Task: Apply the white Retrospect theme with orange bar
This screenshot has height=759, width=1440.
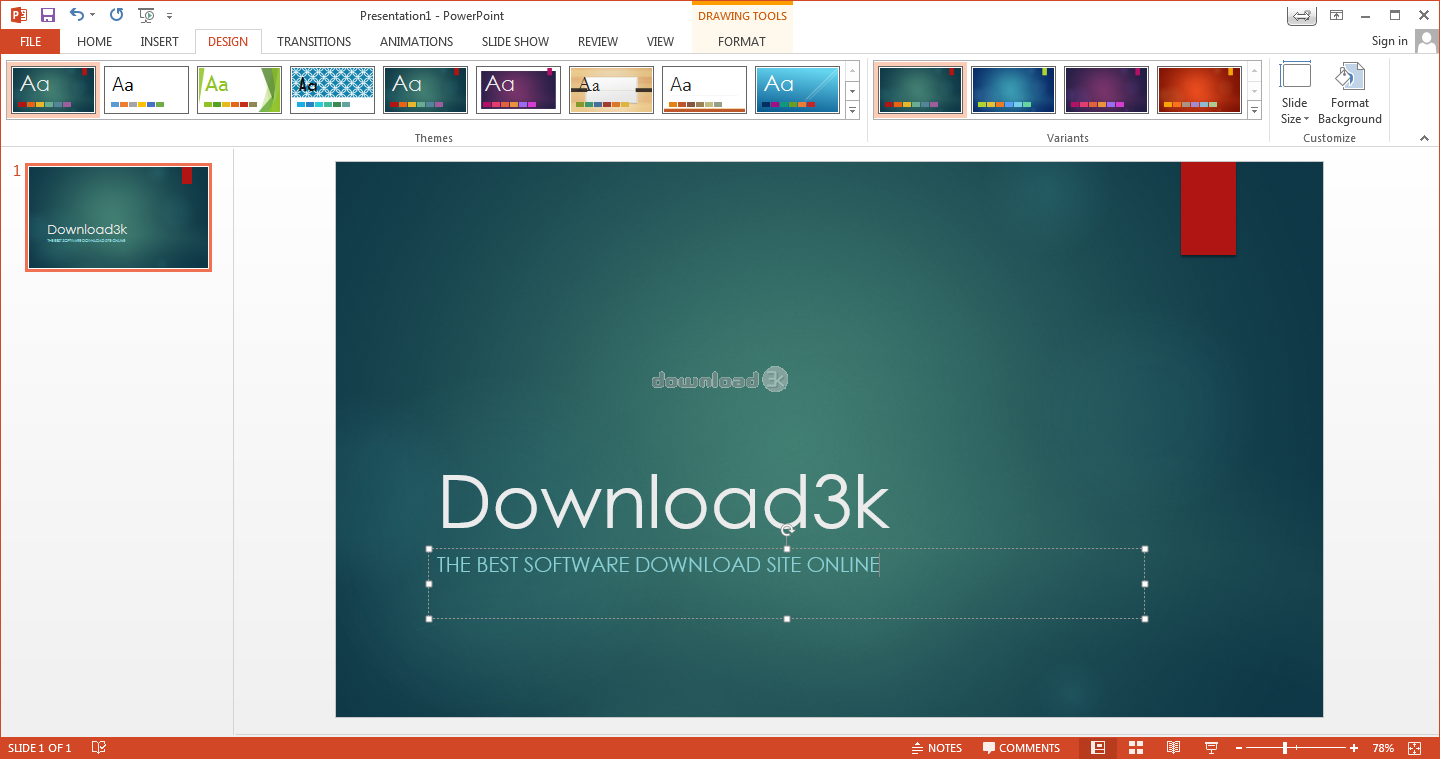Action: point(704,90)
